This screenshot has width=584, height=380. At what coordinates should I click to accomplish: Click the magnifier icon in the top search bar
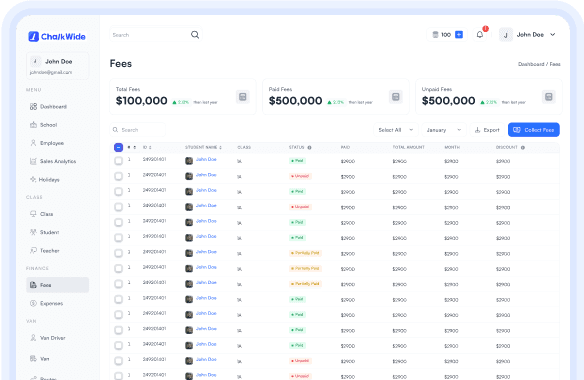[195, 35]
